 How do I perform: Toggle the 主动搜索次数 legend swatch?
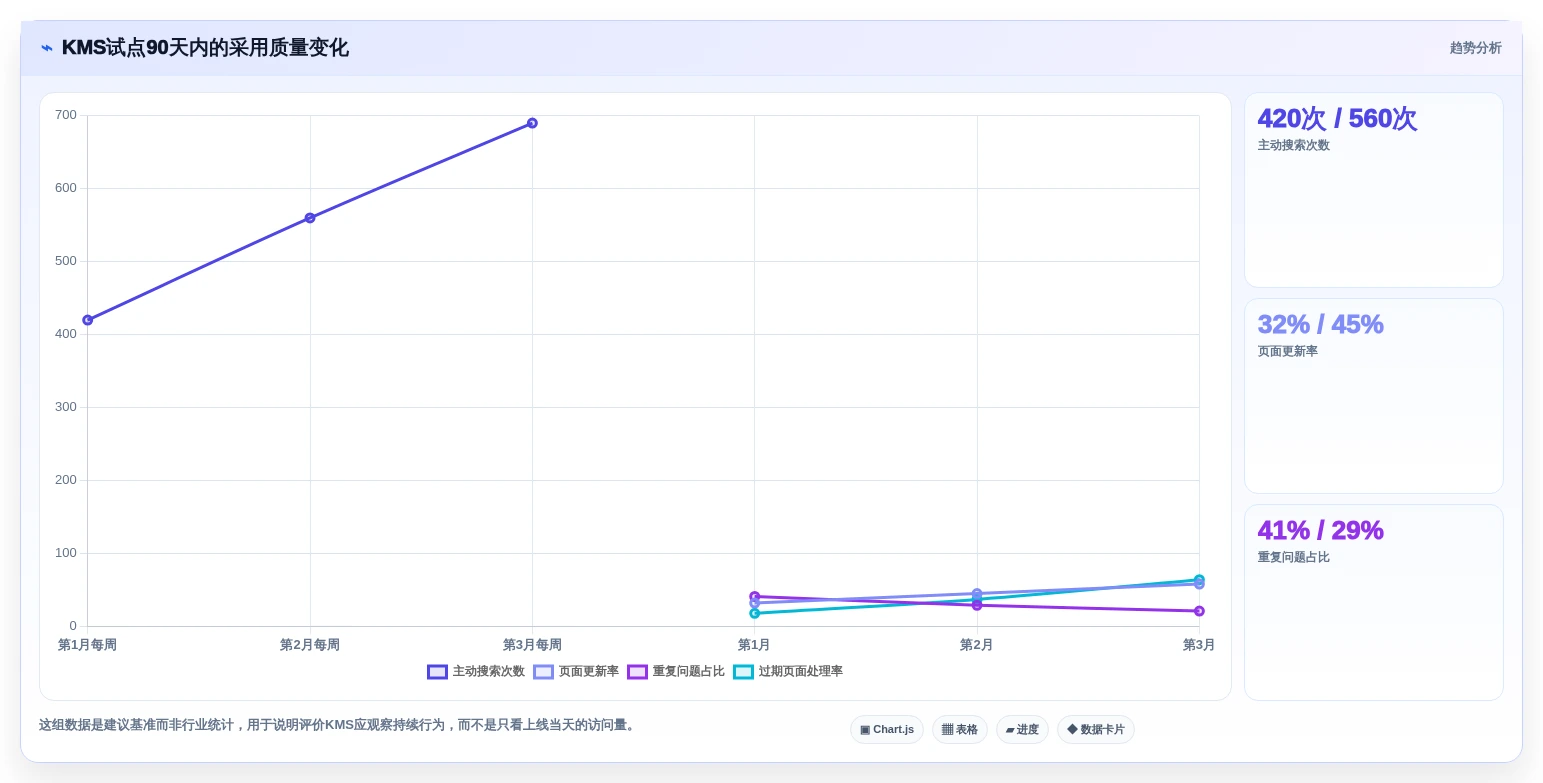[437, 672]
